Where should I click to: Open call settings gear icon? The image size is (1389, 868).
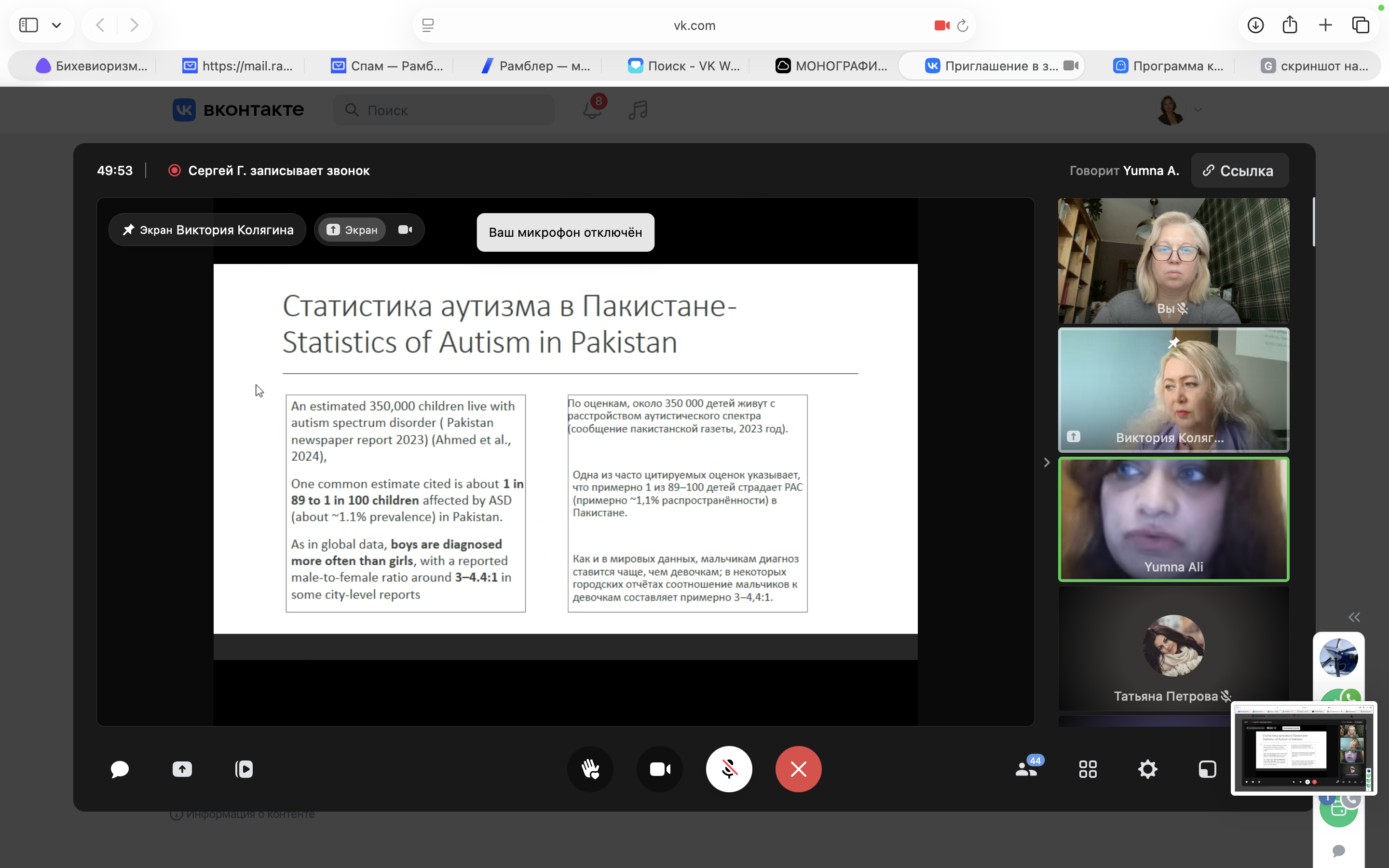pos(1147,769)
